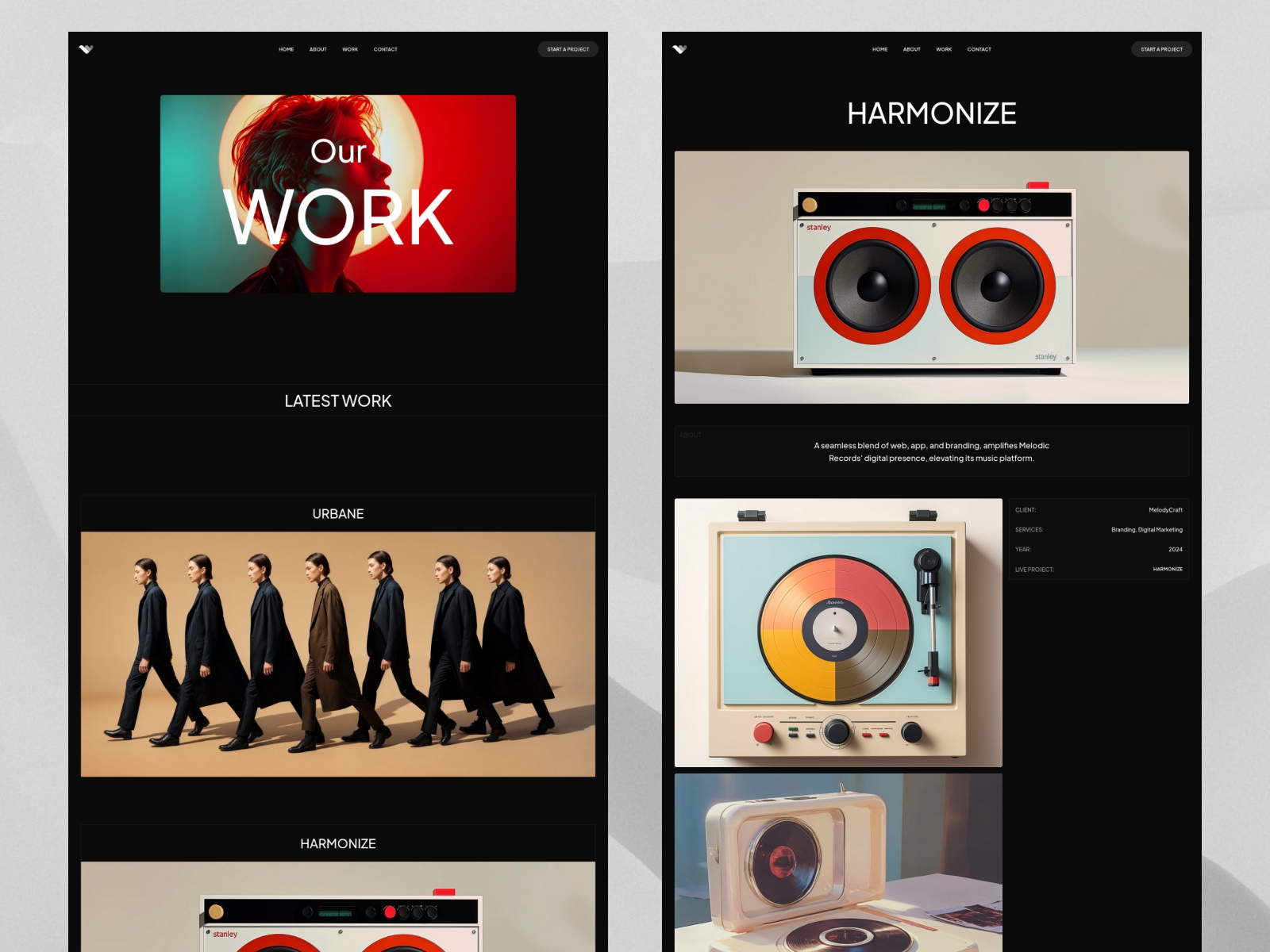This screenshot has height=952, width=1270.
Task: Click the colorful turntable record image
Action: (838, 632)
